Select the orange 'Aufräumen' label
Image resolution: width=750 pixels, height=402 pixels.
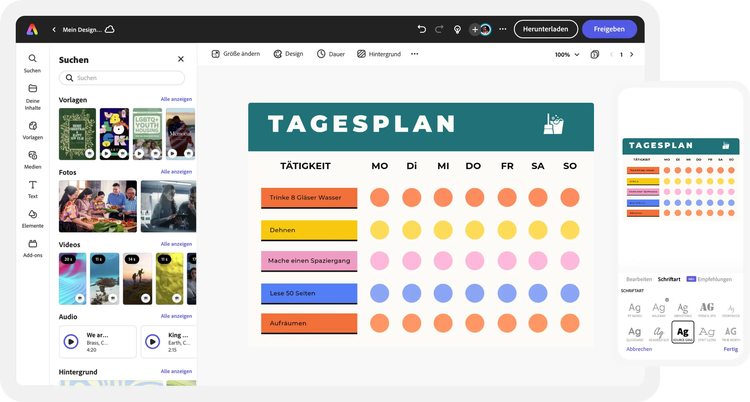click(x=309, y=324)
